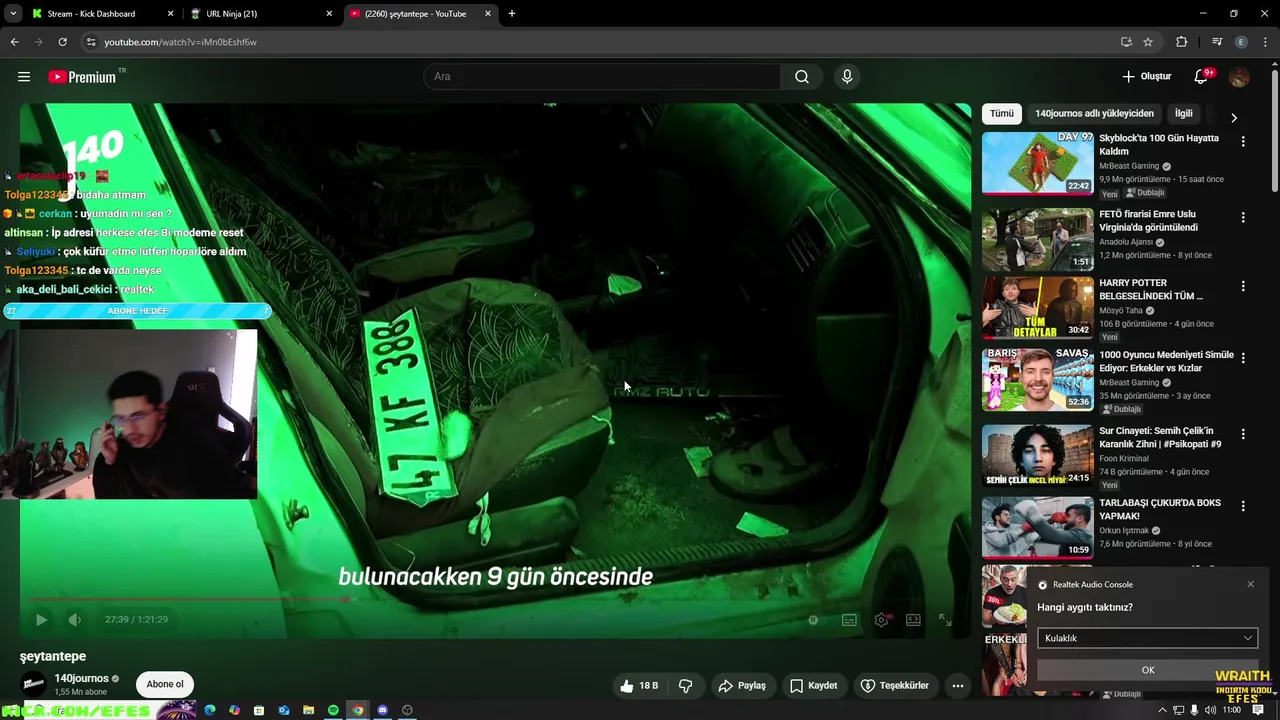Screen dimensions: 1280x720
Task: Open 140journos channel link
Action: (82, 679)
